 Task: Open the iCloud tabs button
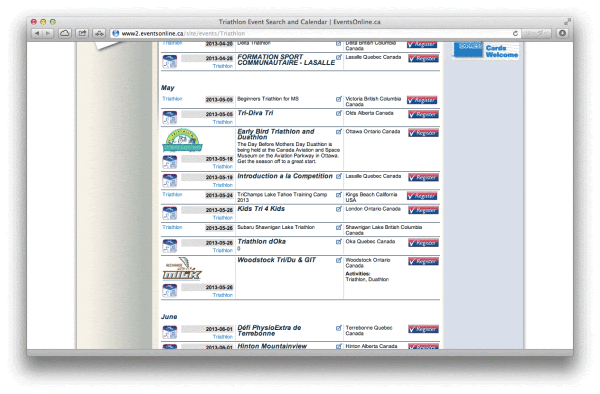click(65, 33)
